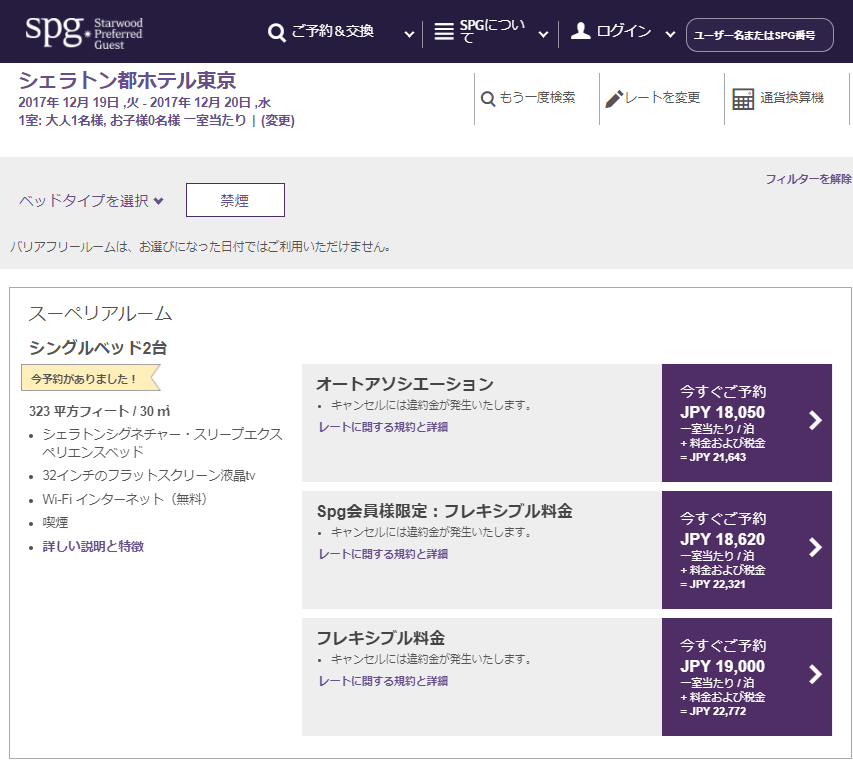Toggle the 禁煙 non-smoking filter

click(235, 200)
